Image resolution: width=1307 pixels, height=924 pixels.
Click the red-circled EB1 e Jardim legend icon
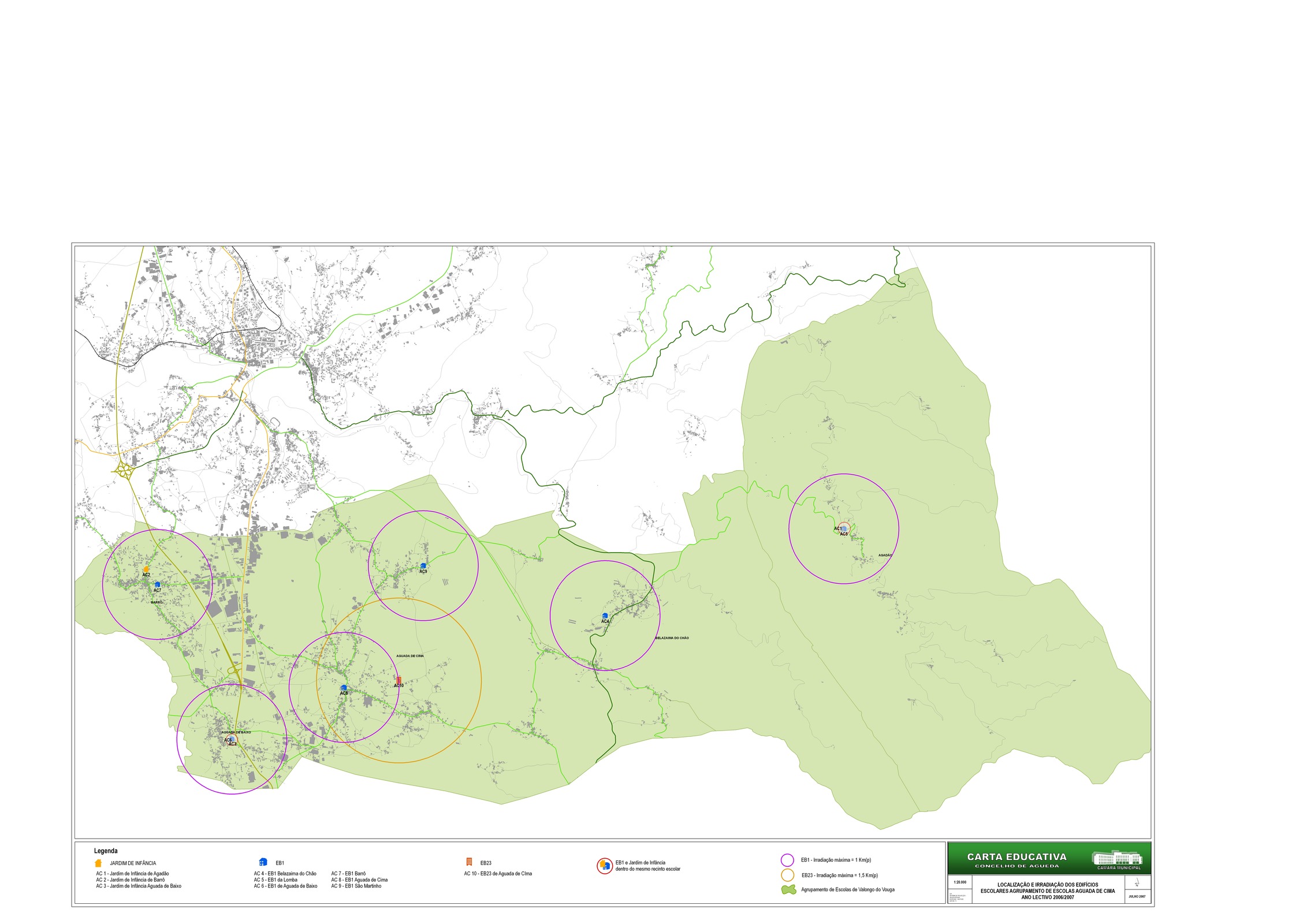pyautogui.click(x=604, y=866)
